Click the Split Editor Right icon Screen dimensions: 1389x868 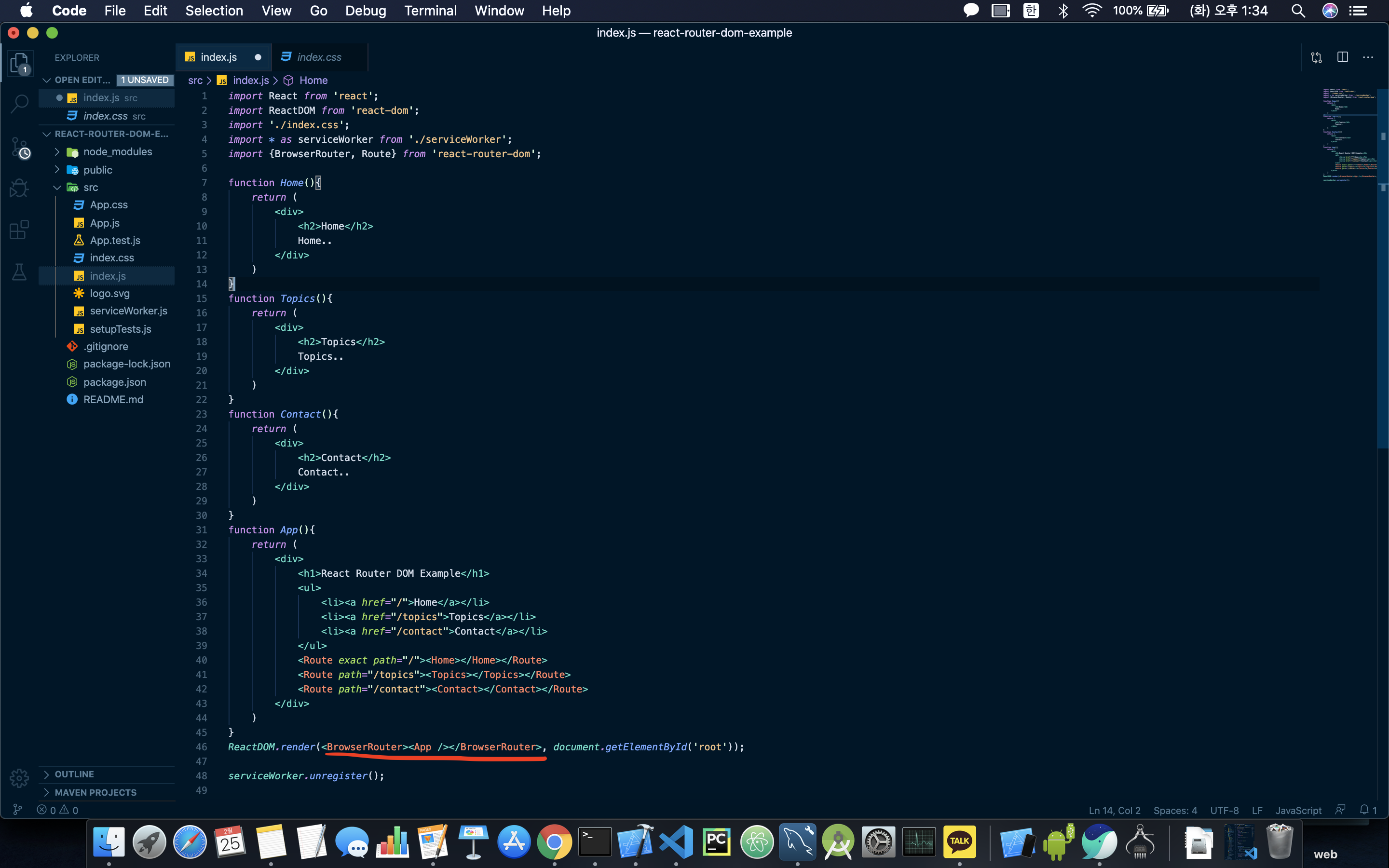click(x=1343, y=57)
